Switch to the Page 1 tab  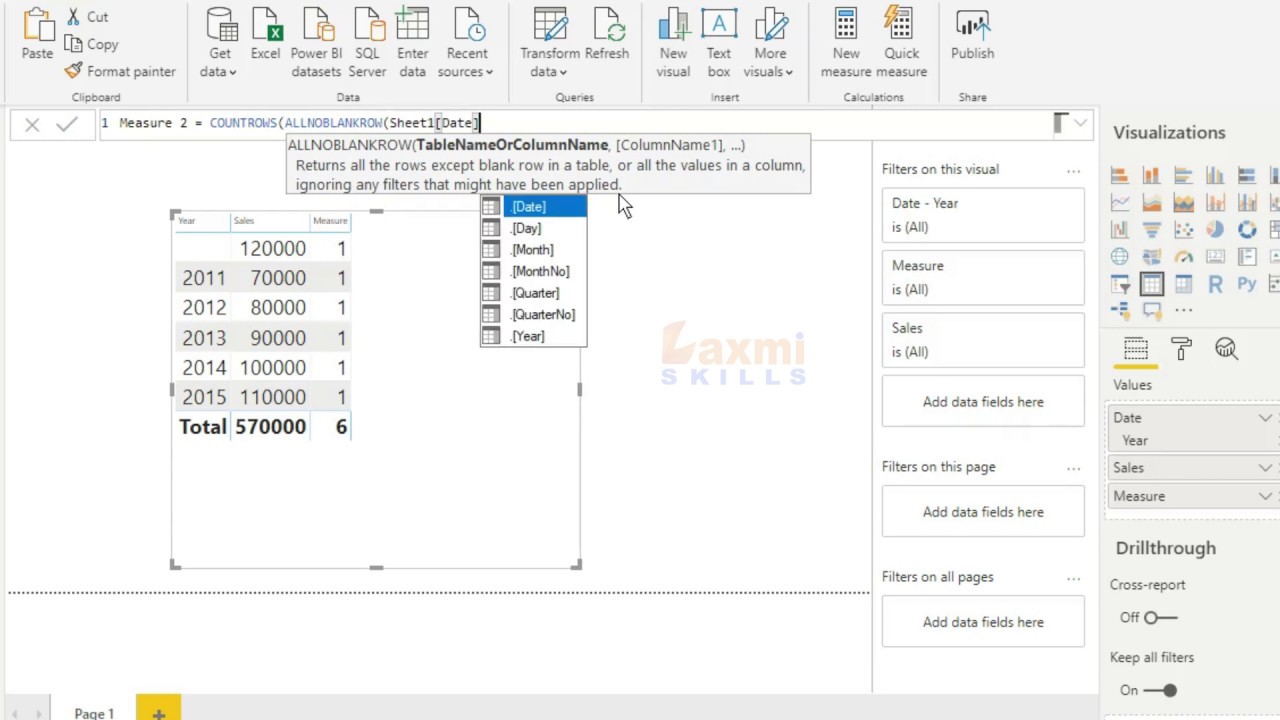(x=94, y=713)
